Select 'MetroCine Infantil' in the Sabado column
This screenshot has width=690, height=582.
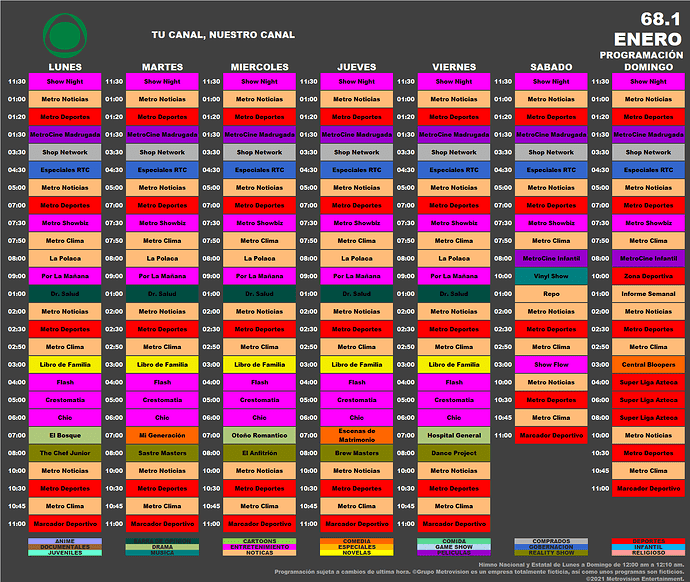coord(551,259)
